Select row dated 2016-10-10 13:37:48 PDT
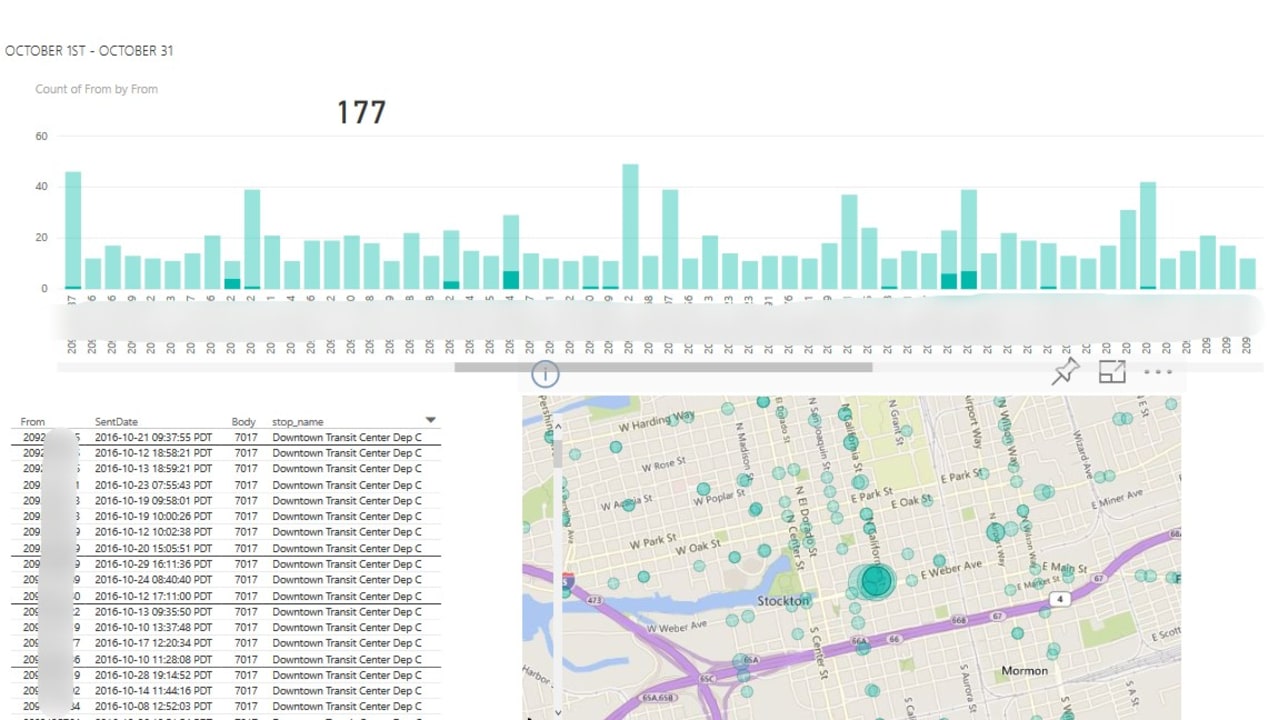Screen dimensions: 1268x720 click(226, 627)
